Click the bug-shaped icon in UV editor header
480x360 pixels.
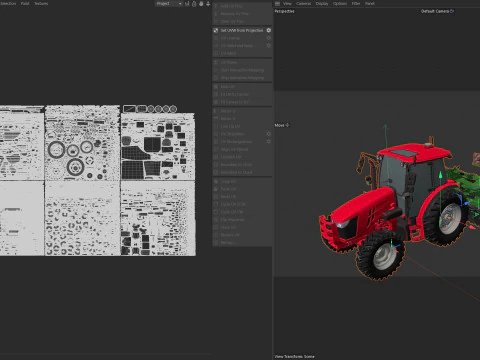pos(201,4)
